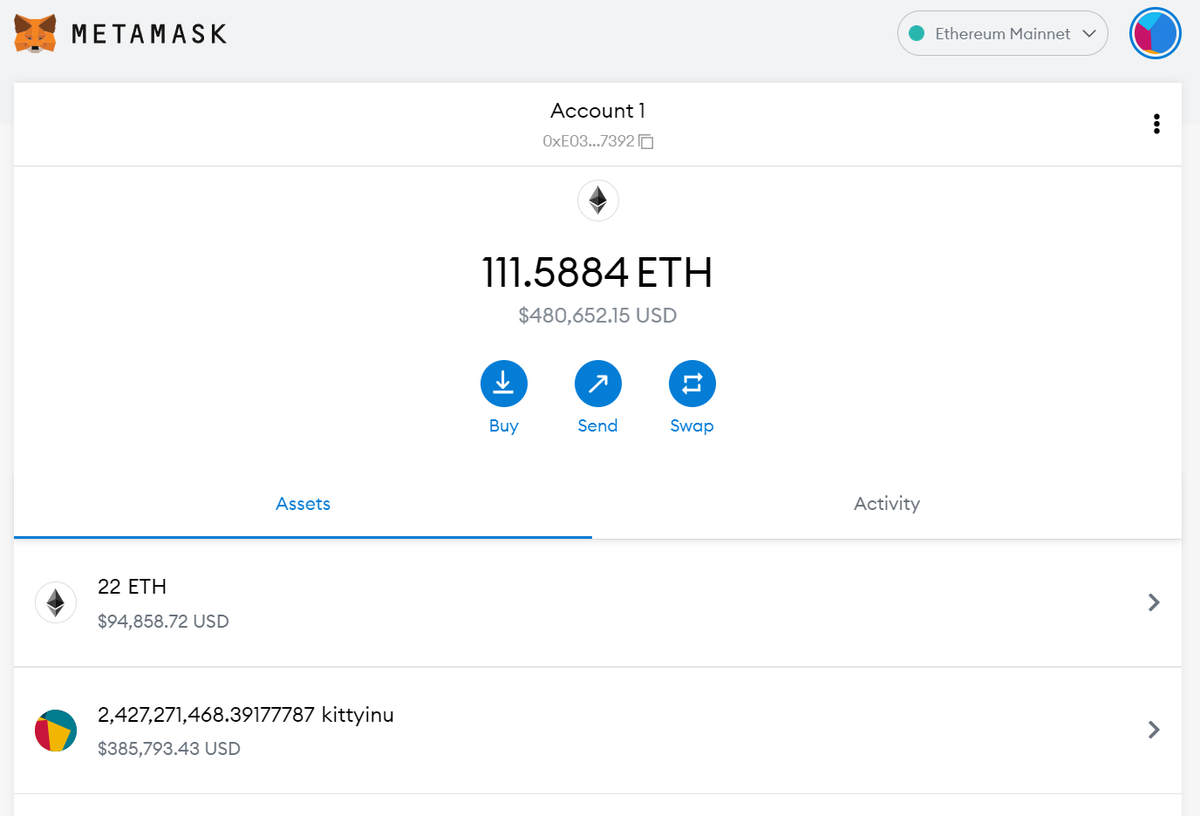Image resolution: width=1200 pixels, height=816 pixels.
Task: Click the MetaMask fox logo
Action: pos(35,34)
